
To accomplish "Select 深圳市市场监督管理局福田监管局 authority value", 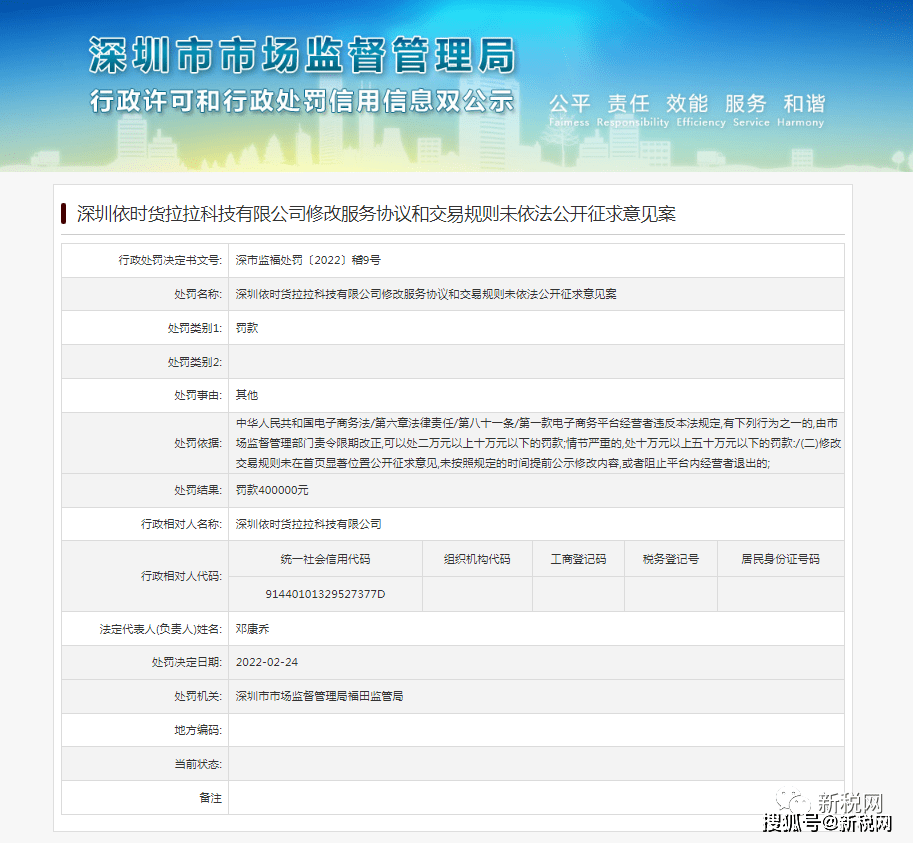I will pyautogui.click(x=319, y=696).
